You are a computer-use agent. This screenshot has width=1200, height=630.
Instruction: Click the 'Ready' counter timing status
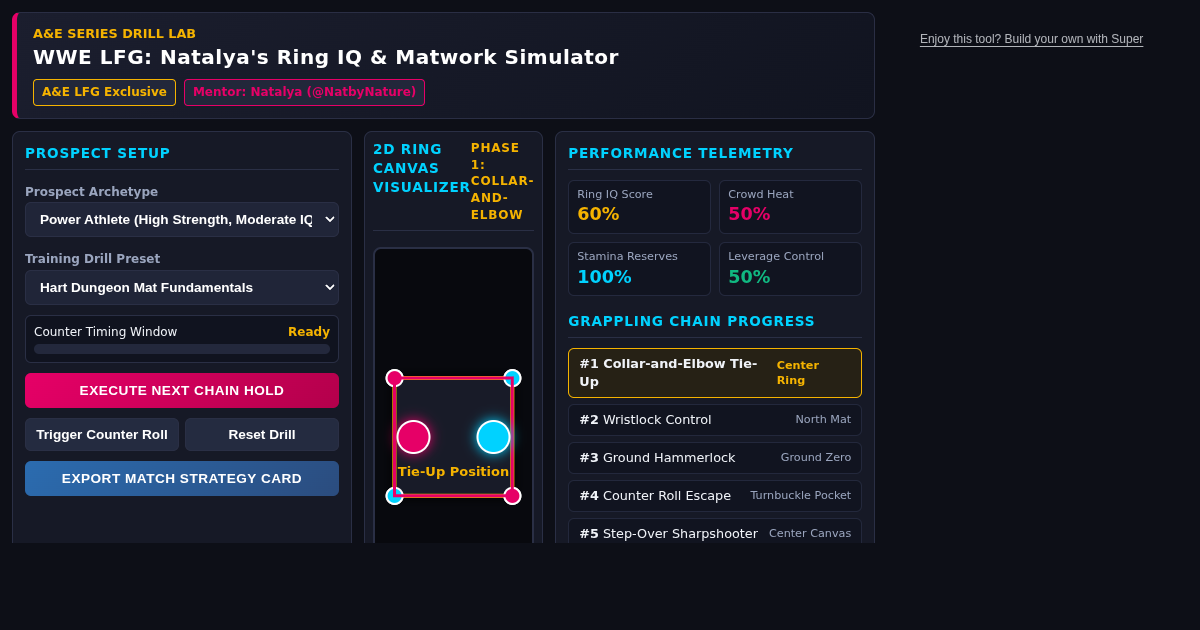pyautogui.click(x=309, y=332)
